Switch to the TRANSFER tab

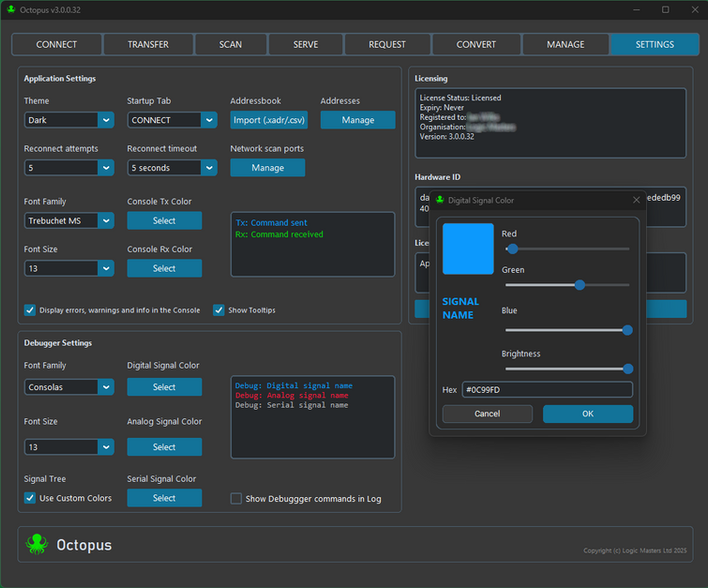(148, 44)
